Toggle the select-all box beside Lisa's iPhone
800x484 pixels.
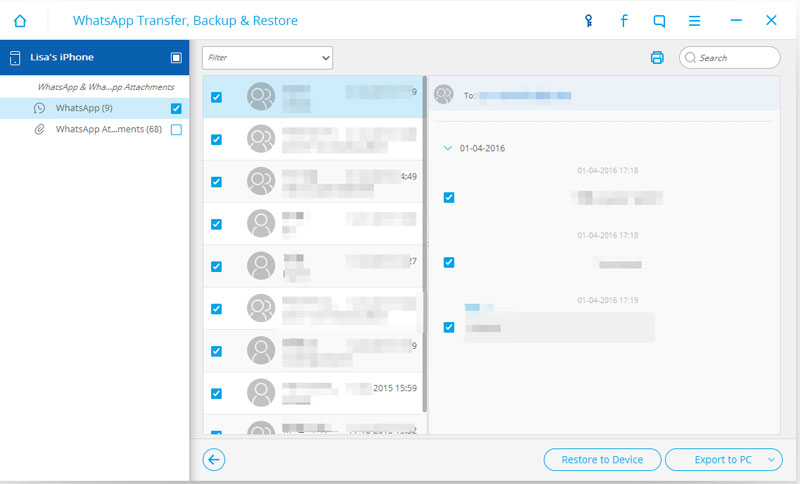pos(176,58)
